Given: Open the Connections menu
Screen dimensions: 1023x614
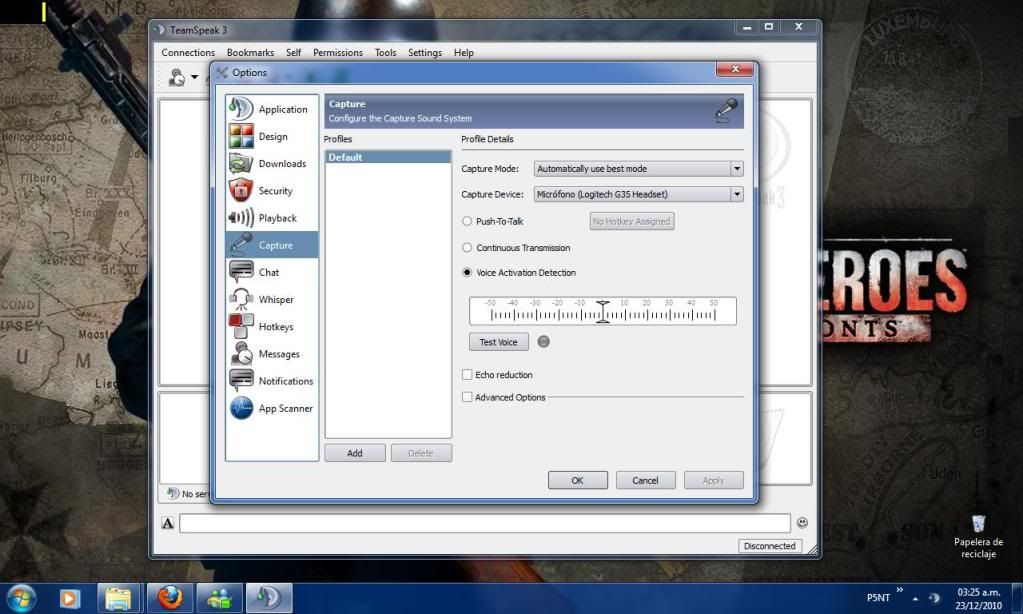Looking at the screenshot, I should coord(188,52).
